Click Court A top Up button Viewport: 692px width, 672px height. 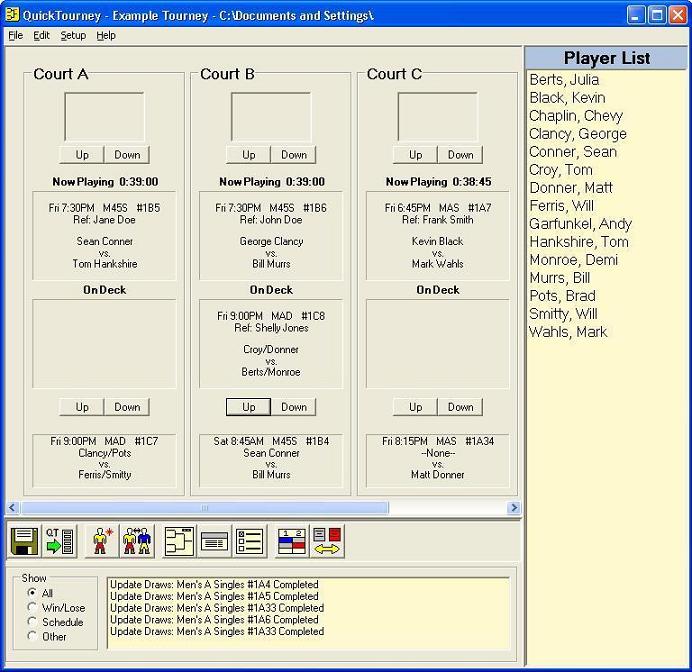pos(82,155)
